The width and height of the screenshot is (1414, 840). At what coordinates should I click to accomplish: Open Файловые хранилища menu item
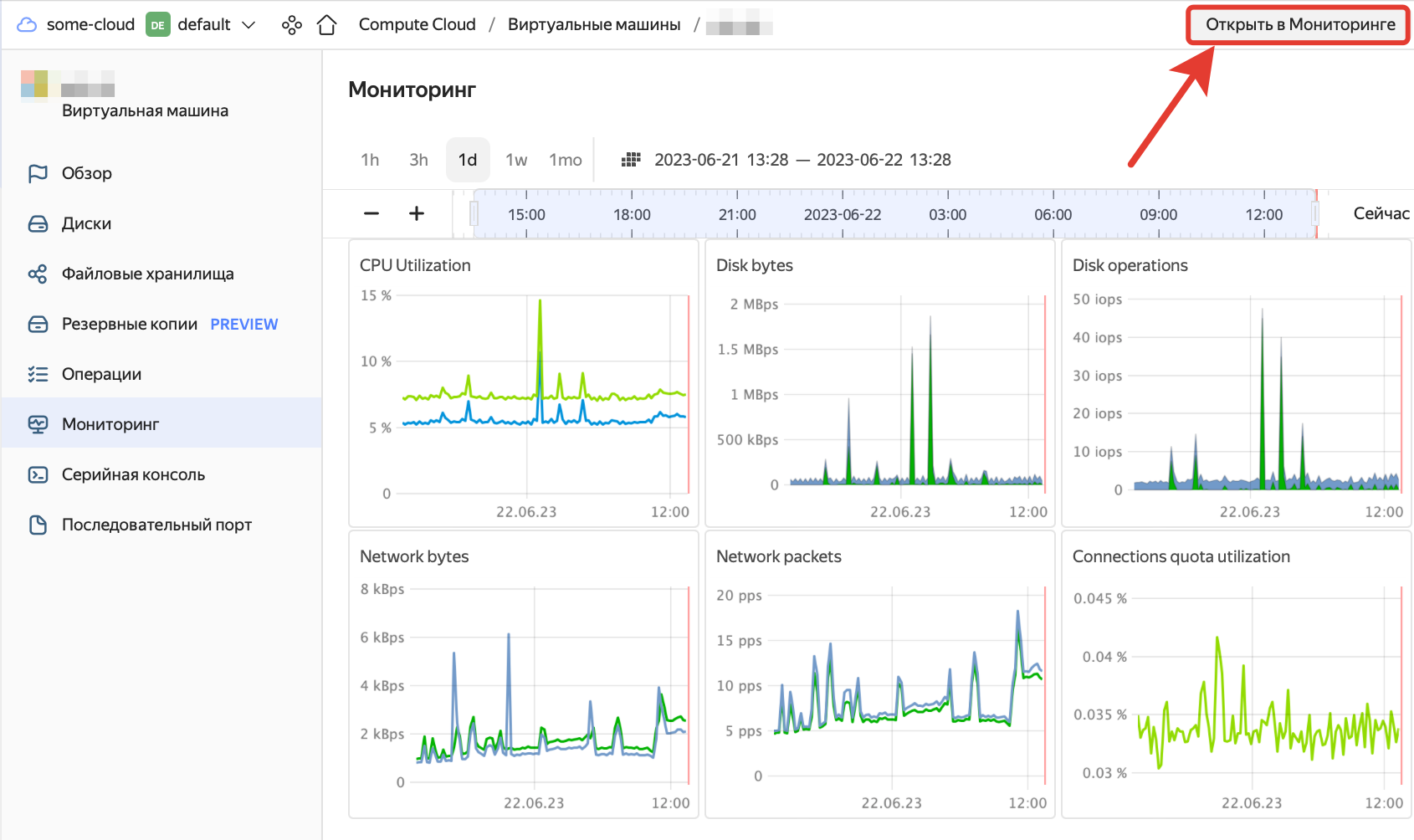point(147,274)
